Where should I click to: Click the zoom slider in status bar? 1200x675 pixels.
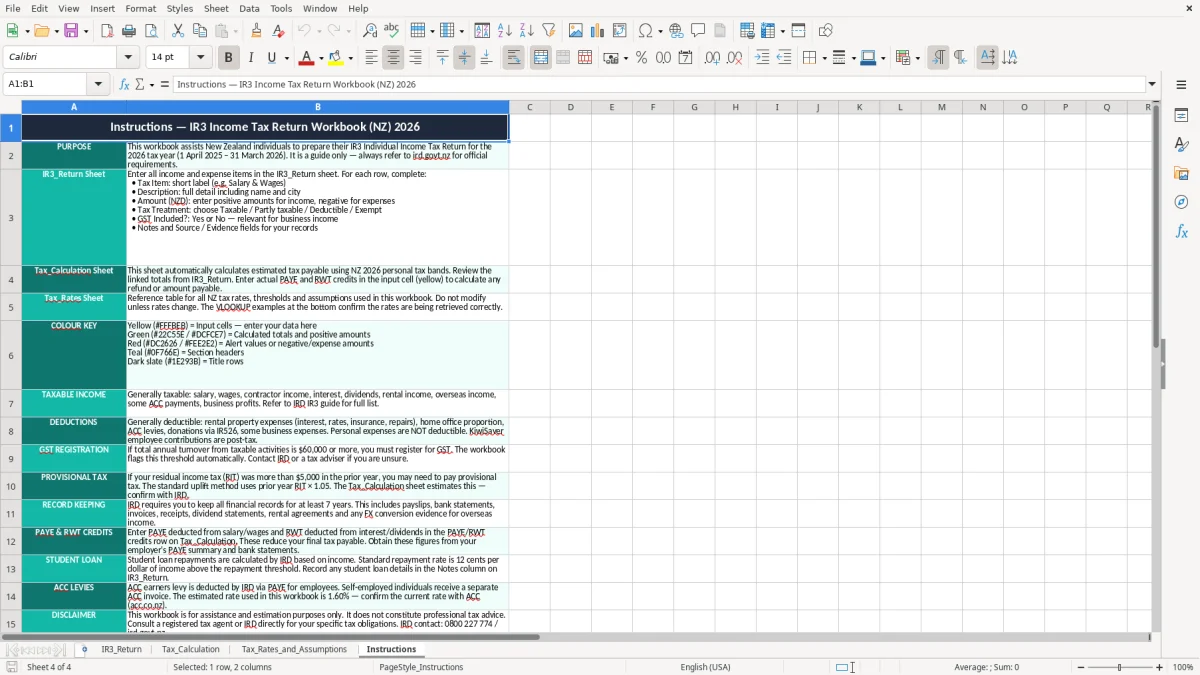[1119, 667]
